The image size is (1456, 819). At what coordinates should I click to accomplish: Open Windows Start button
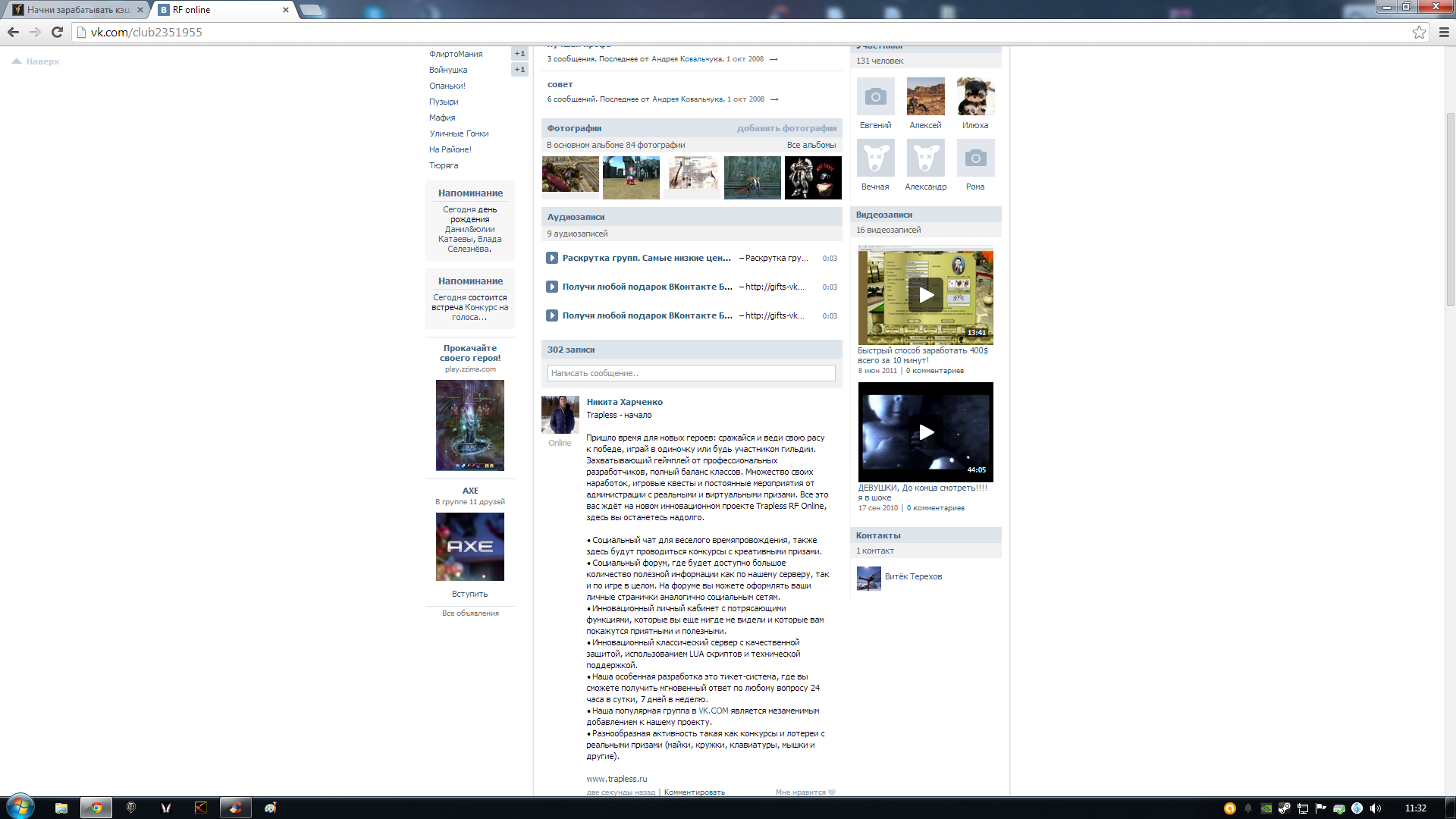[20, 808]
